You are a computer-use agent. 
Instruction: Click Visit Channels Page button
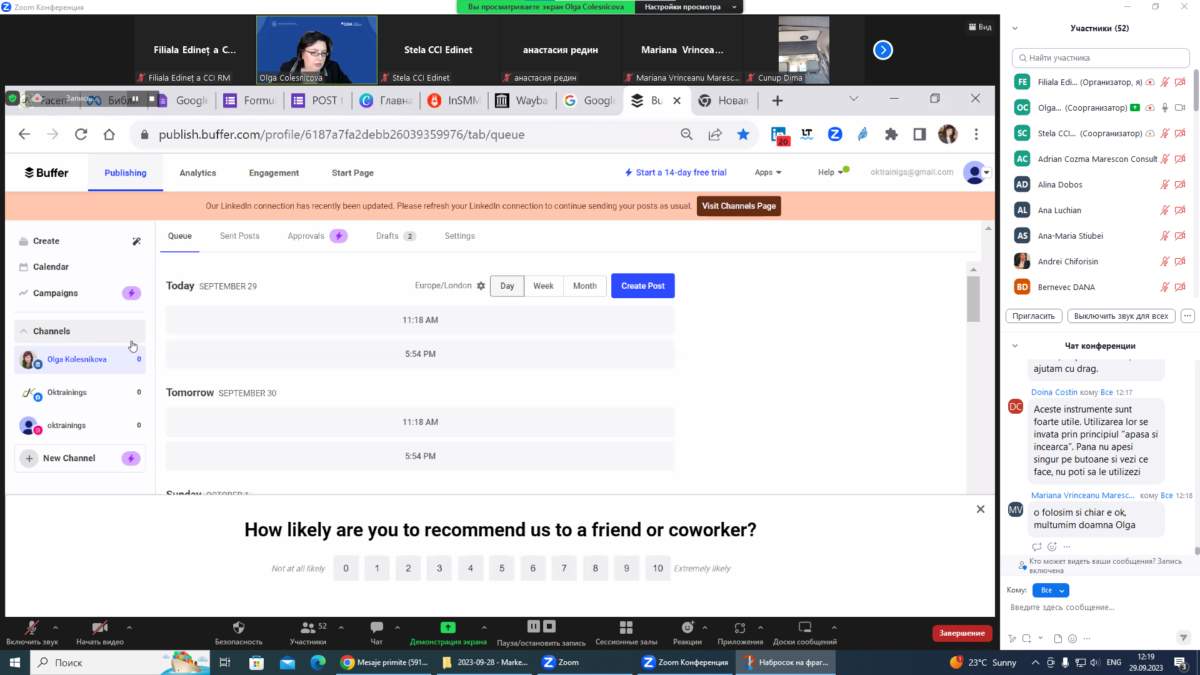[739, 206]
